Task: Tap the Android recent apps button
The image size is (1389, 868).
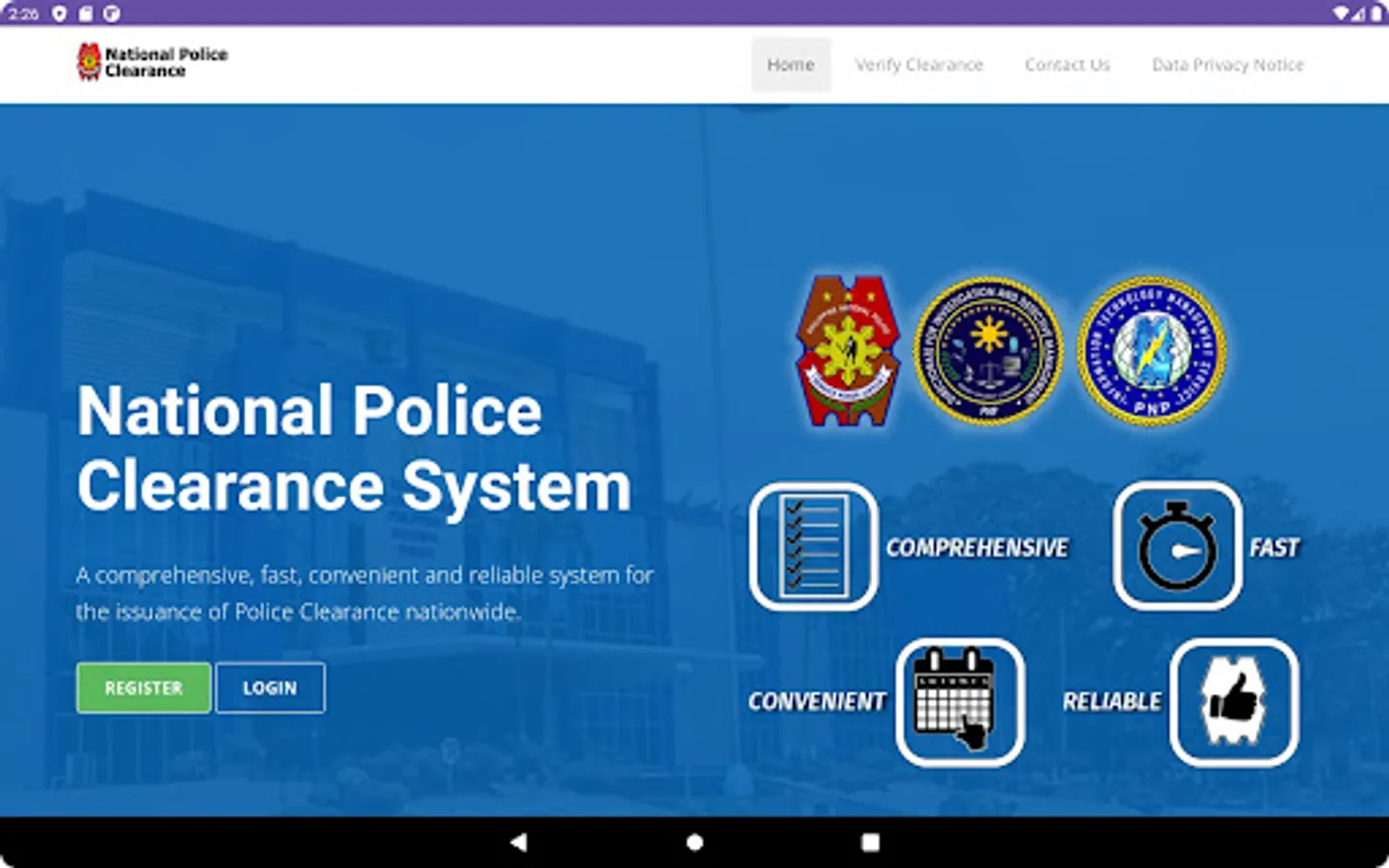Action: pos(870,842)
